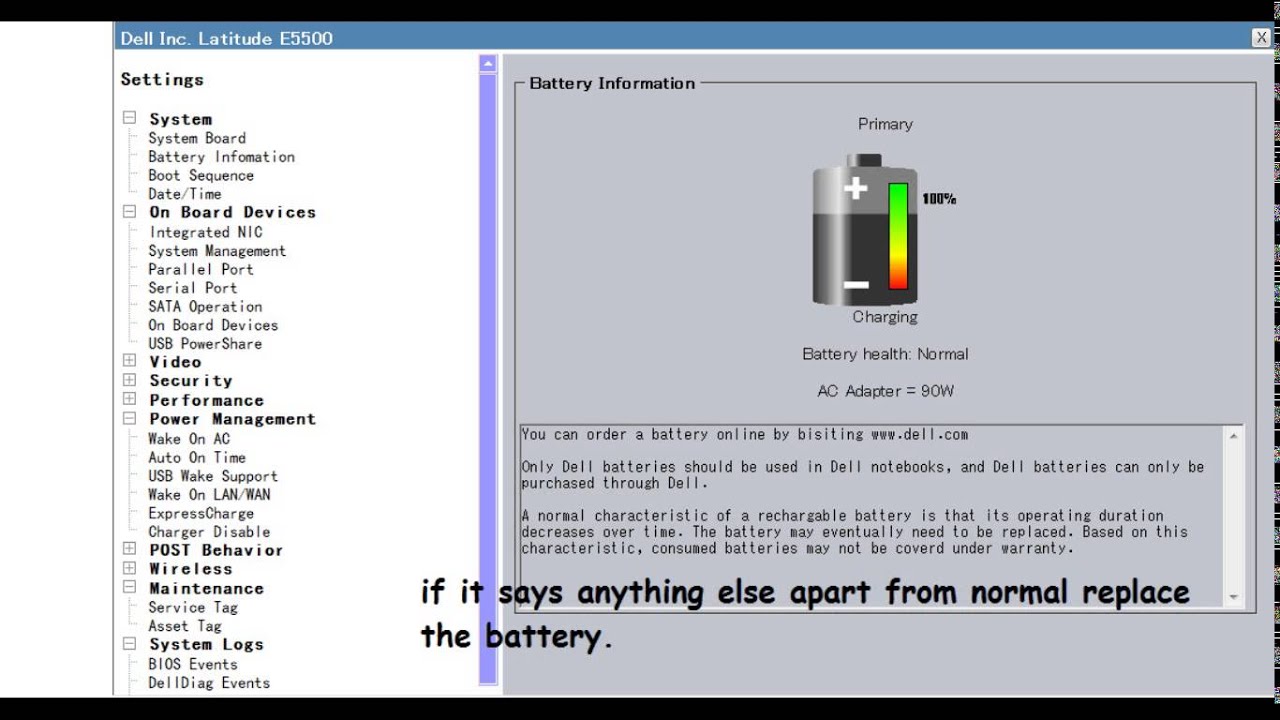Viewport: 1280px width, 720px height.
Task: Click the Performance group label
Action: click(x=207, y=400)
